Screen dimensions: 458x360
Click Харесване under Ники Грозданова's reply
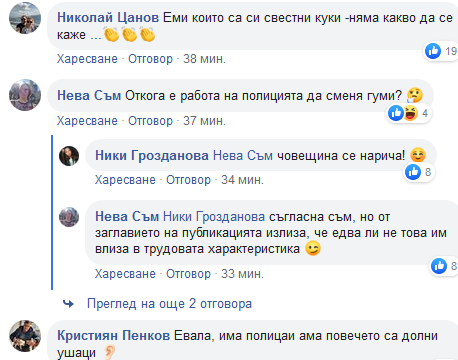(125, 180)
